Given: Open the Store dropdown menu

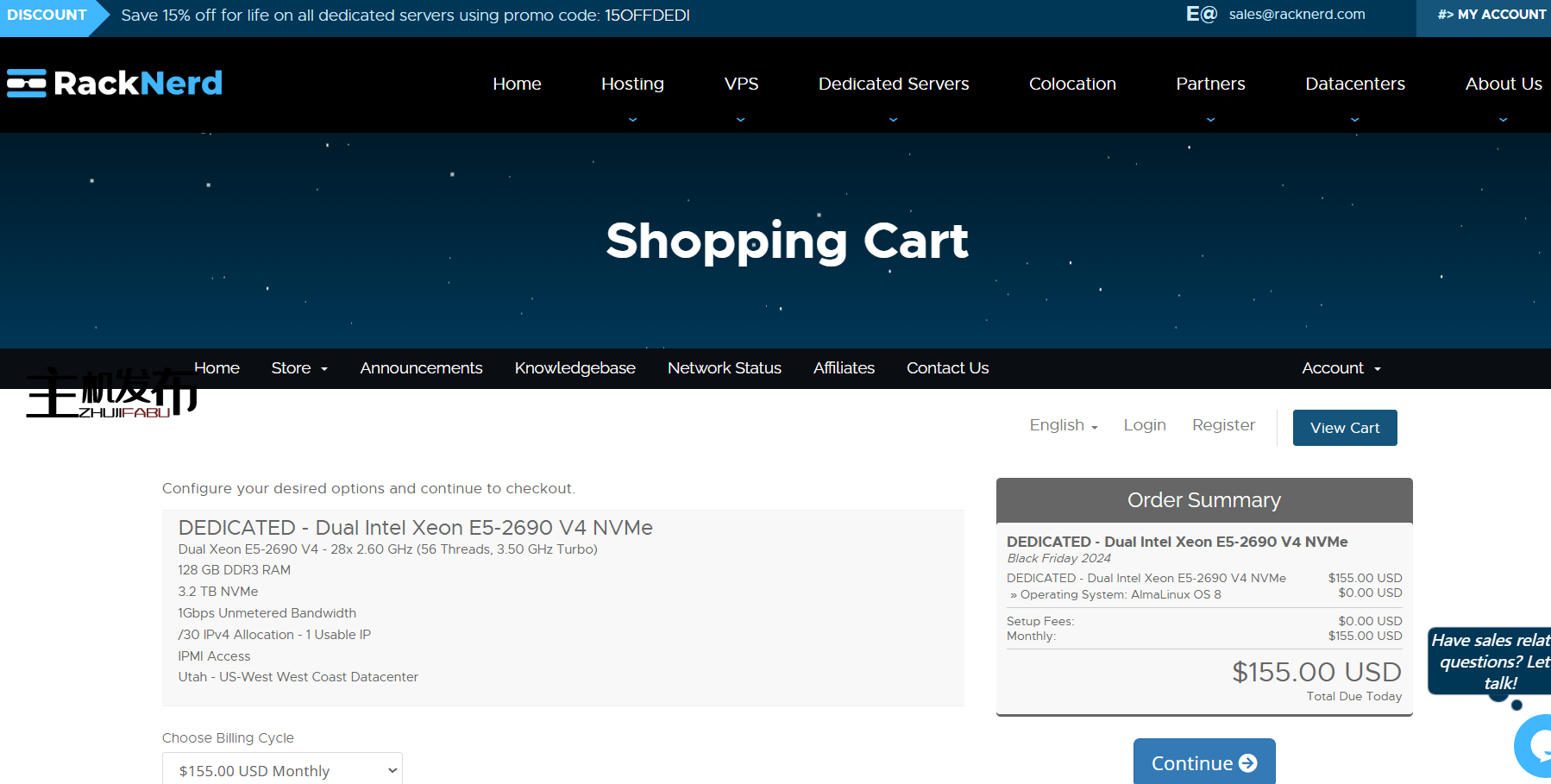Looking at the screenshot, I should (x=298, y=368).
